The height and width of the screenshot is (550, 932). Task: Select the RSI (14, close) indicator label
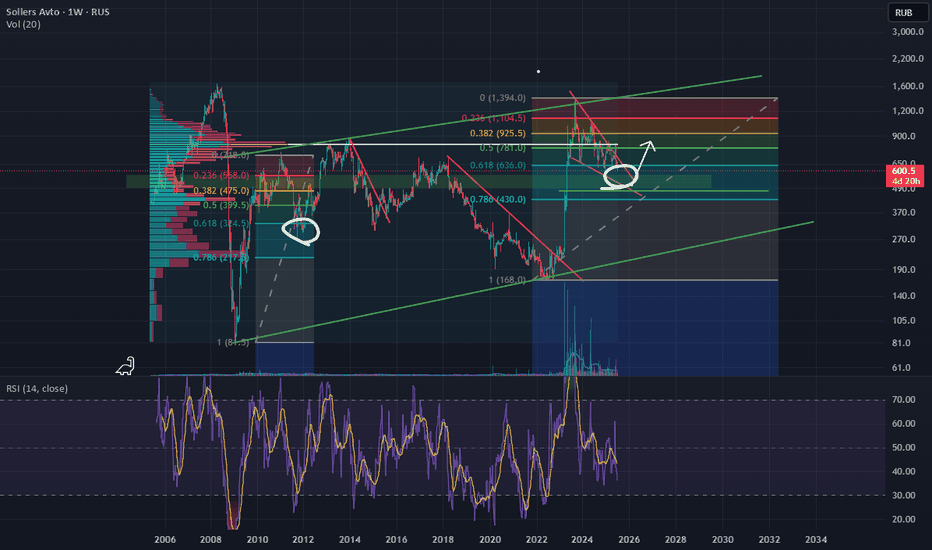pos(37,388)
